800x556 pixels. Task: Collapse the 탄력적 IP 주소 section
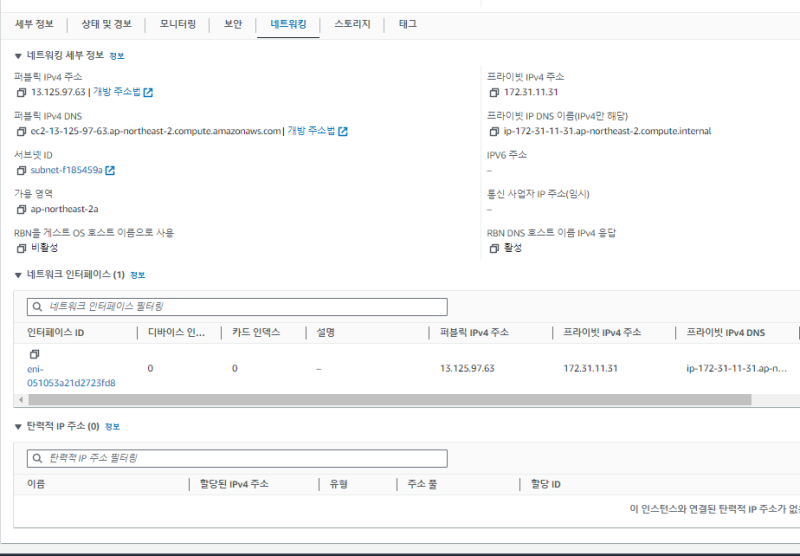coord(18,426)
